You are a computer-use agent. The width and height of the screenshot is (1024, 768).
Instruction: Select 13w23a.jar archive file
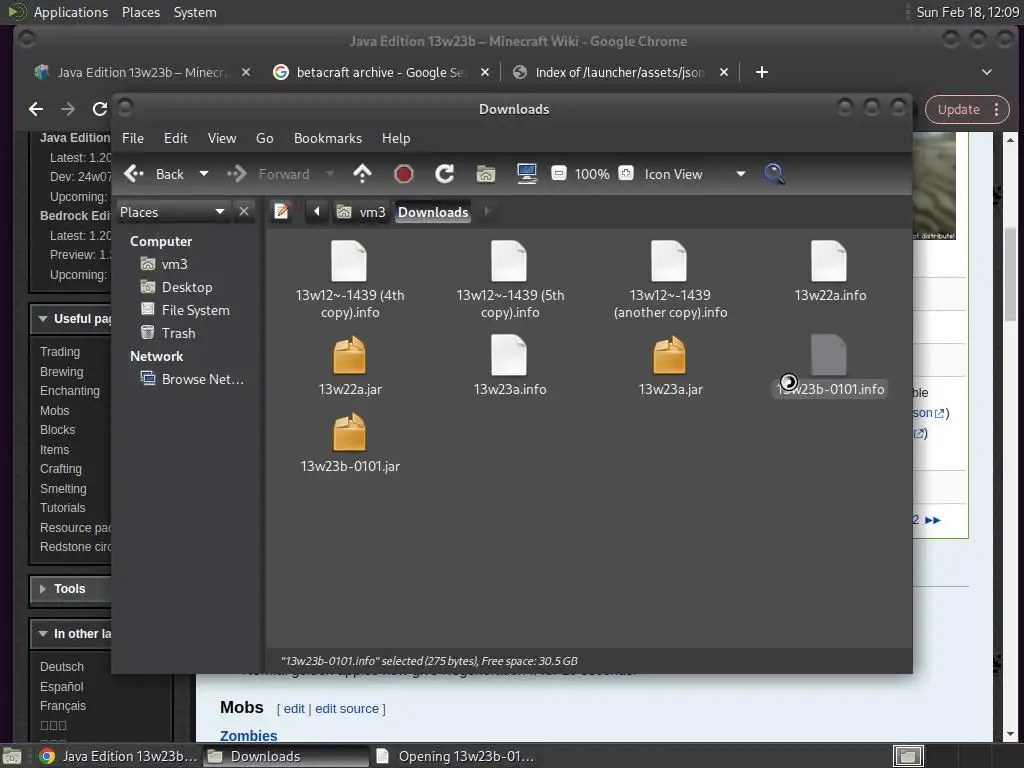tap(670, 366)
